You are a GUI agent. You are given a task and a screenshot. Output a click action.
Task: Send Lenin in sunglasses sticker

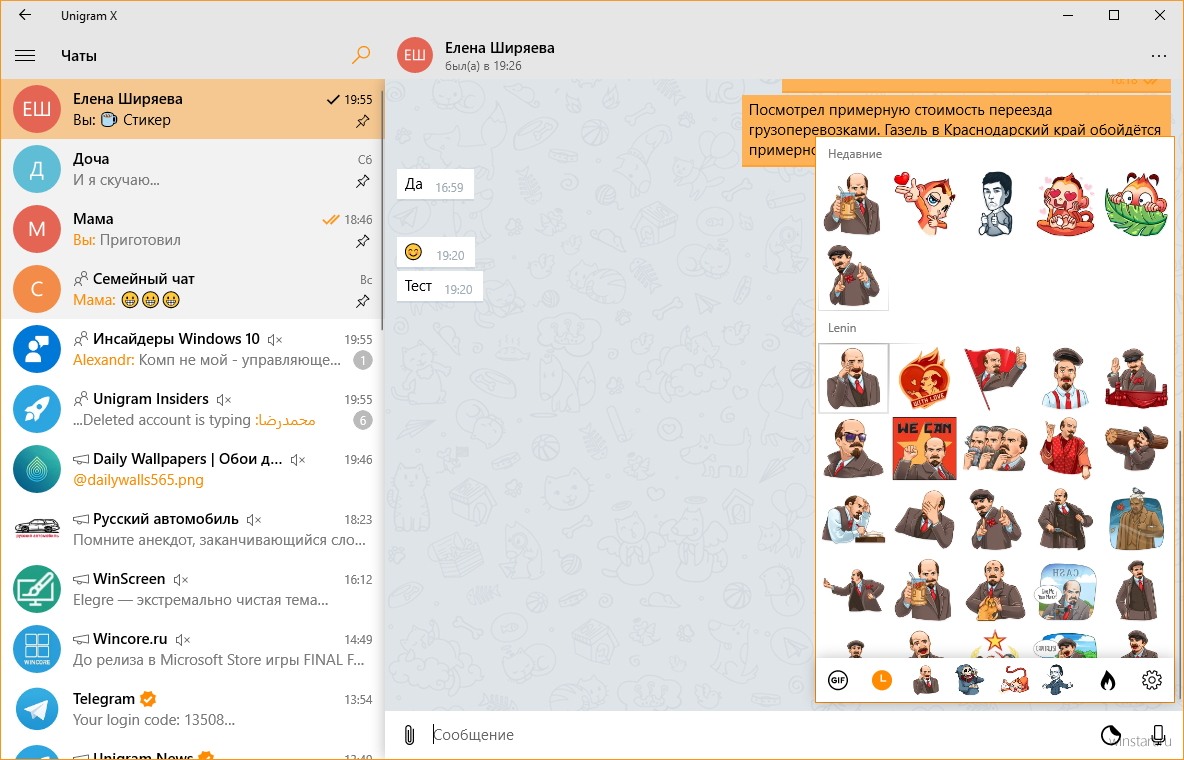pos(853,448)
